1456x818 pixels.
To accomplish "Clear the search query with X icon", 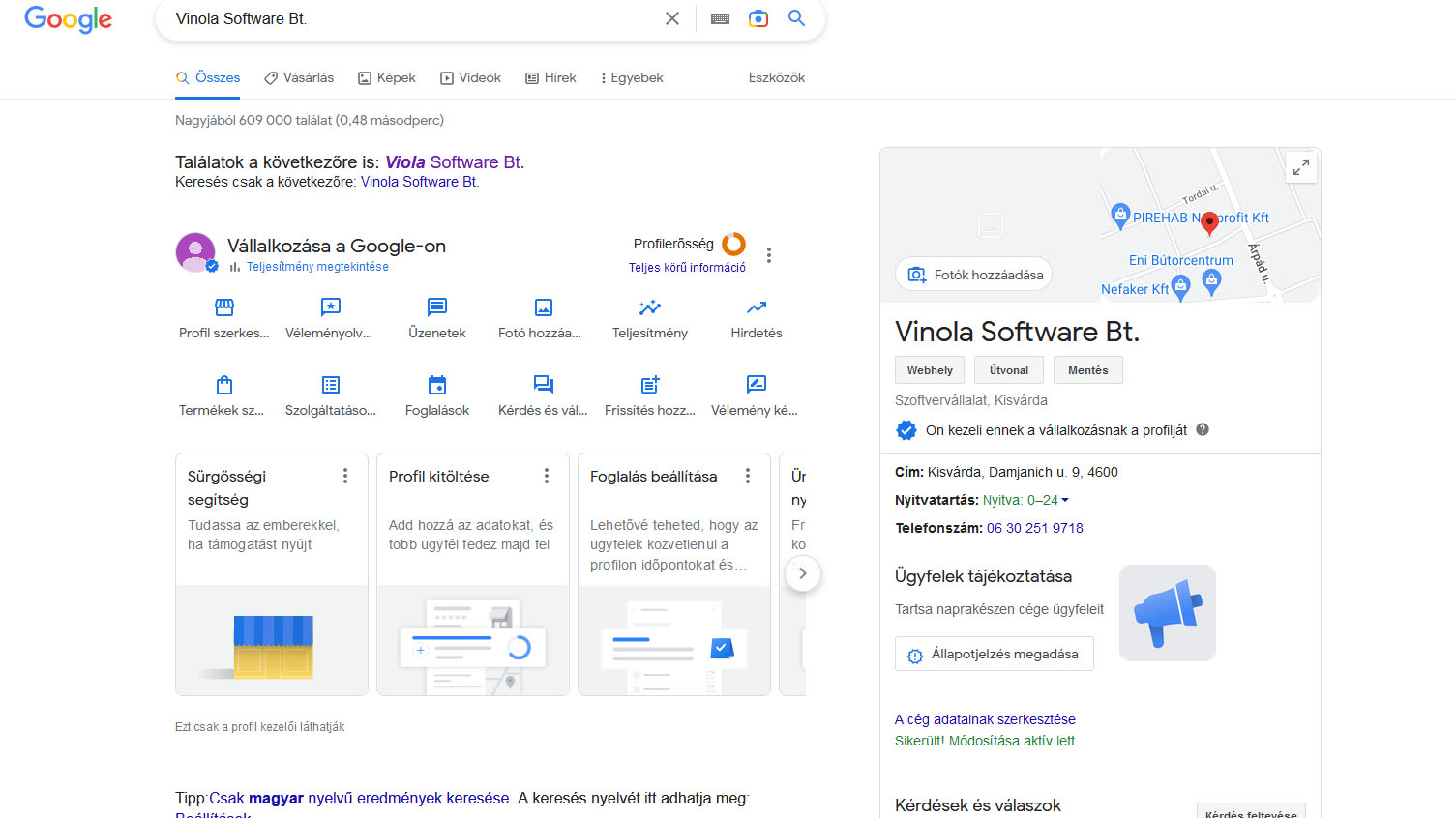I will coord(672,18).
